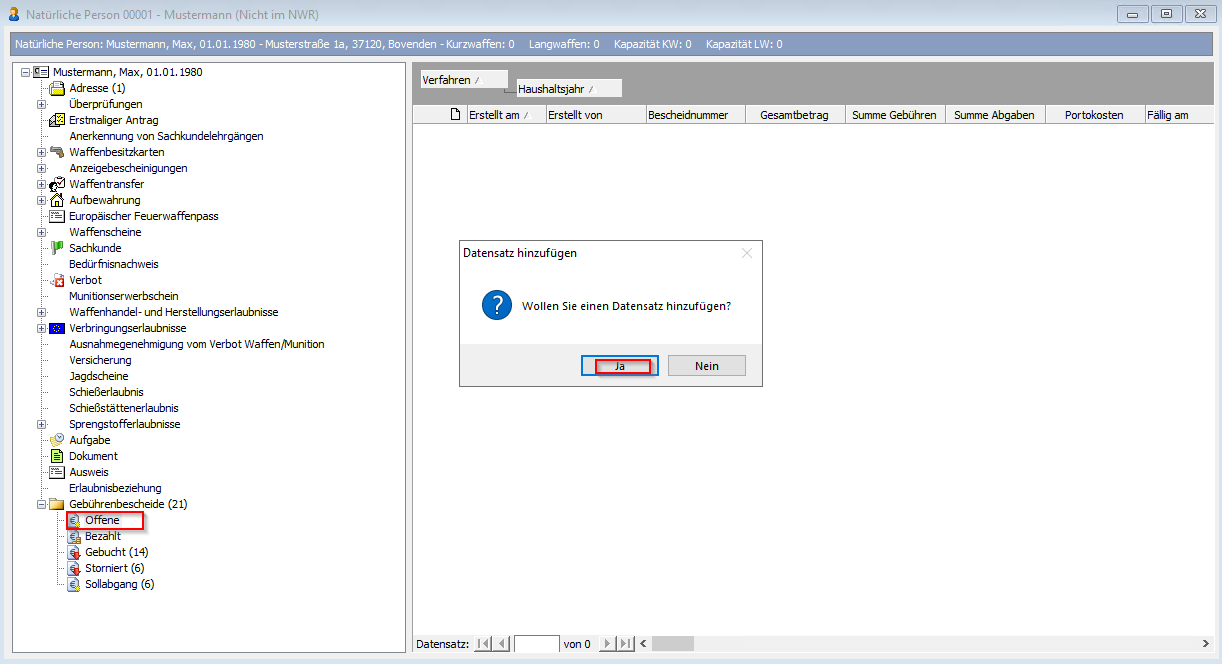Collapse the Gebührenbescheide folder node
This screenshot has height=664, width=1222.
click(41, 504)
